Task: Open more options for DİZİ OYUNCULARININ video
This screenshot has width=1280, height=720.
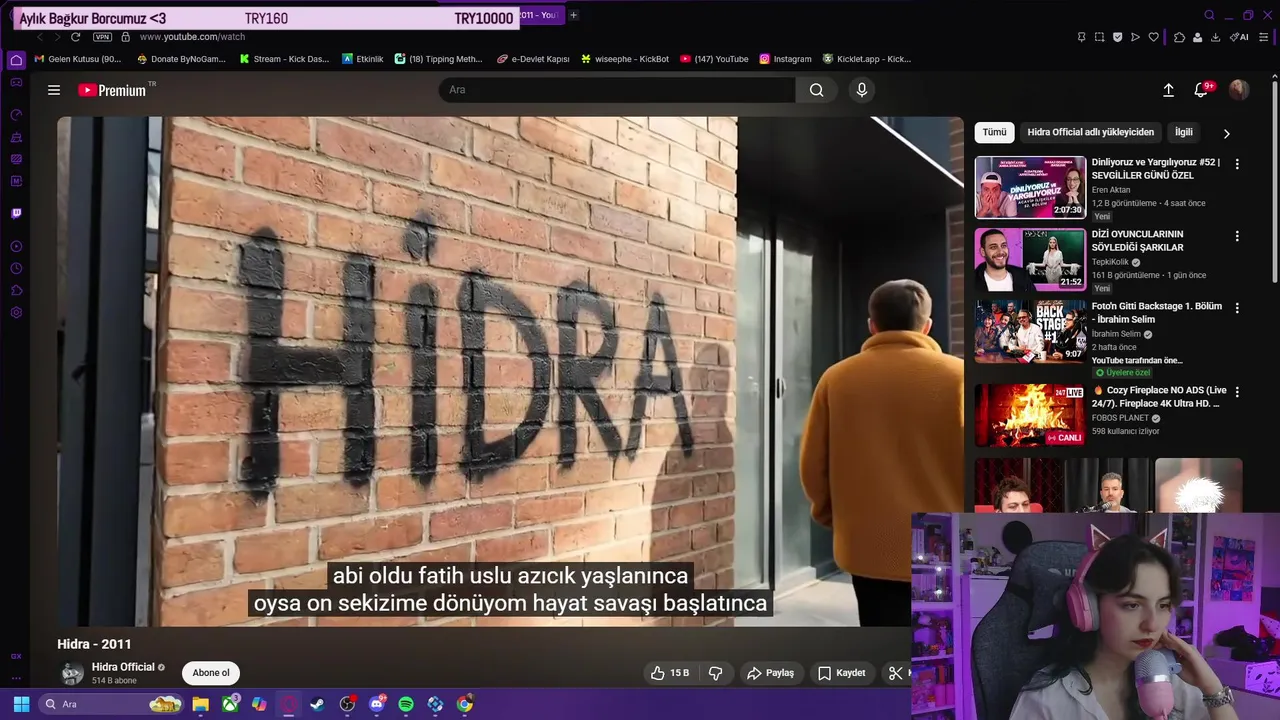Action: [1237, 236]
